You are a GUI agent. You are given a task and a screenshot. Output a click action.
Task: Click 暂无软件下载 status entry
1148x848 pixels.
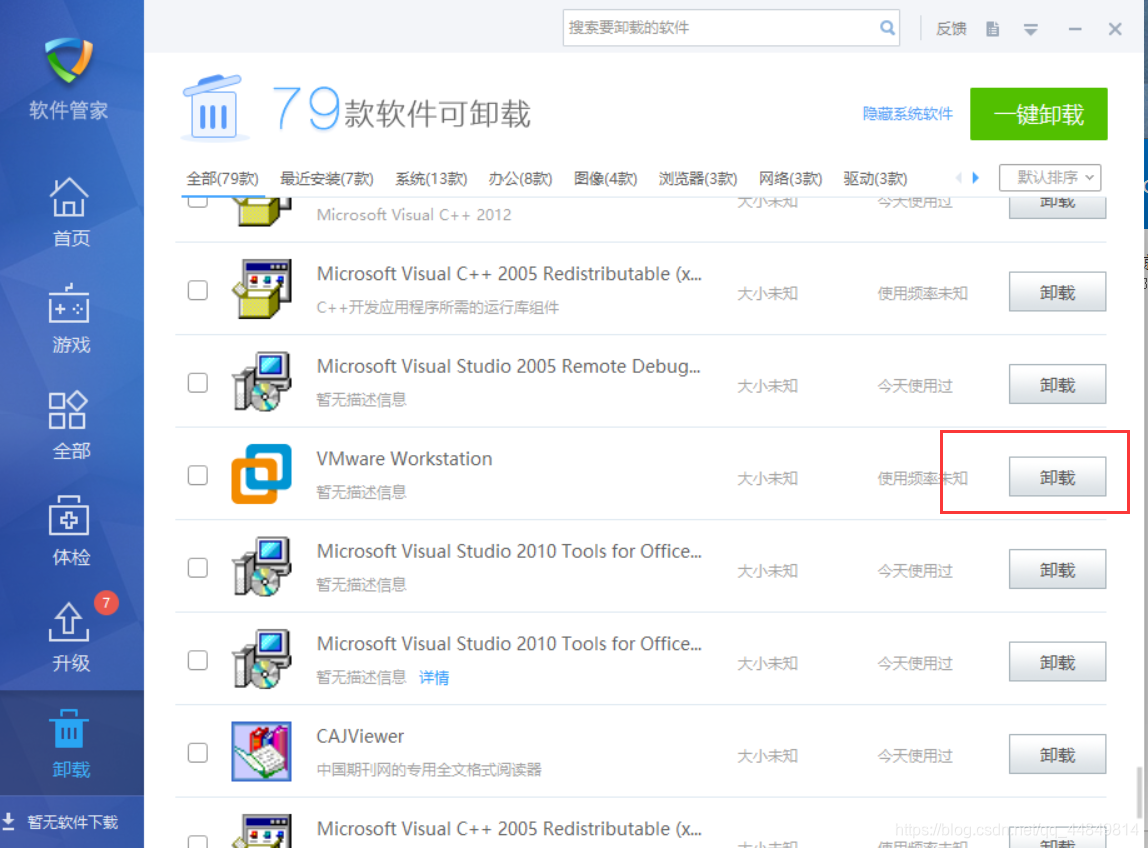click(x=72, y=822)
